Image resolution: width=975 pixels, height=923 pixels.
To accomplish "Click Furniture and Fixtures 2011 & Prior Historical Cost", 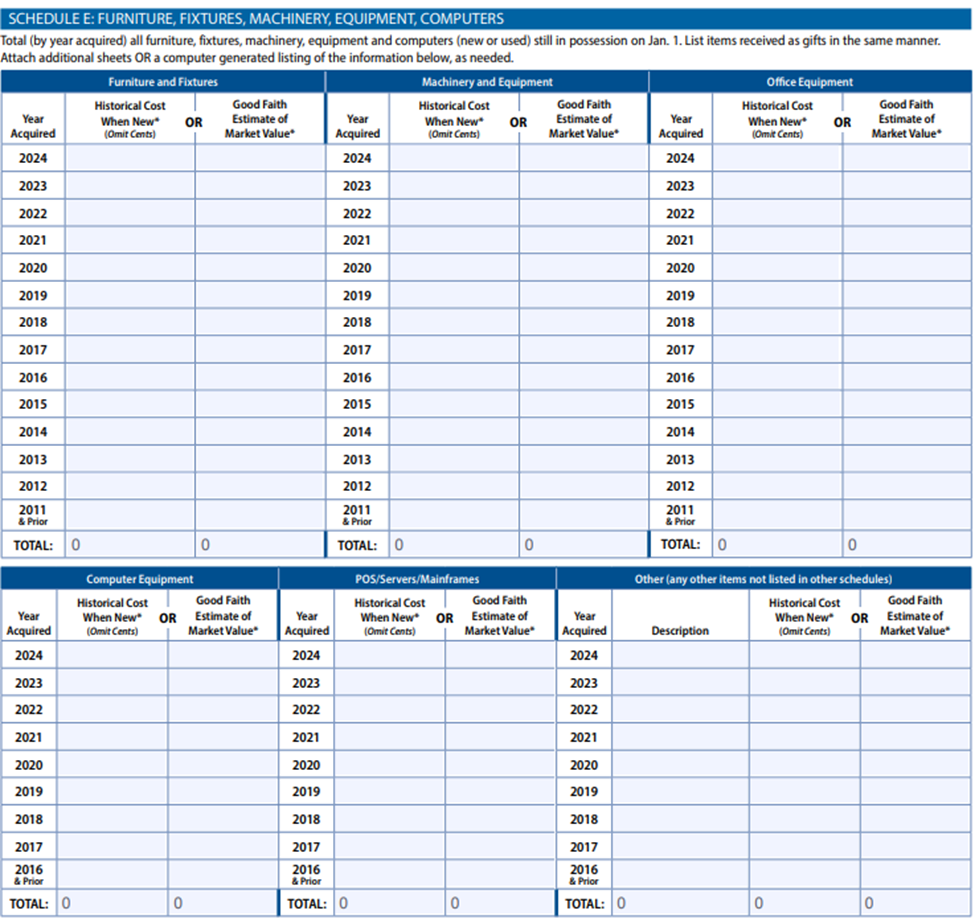I will (130, 515).
